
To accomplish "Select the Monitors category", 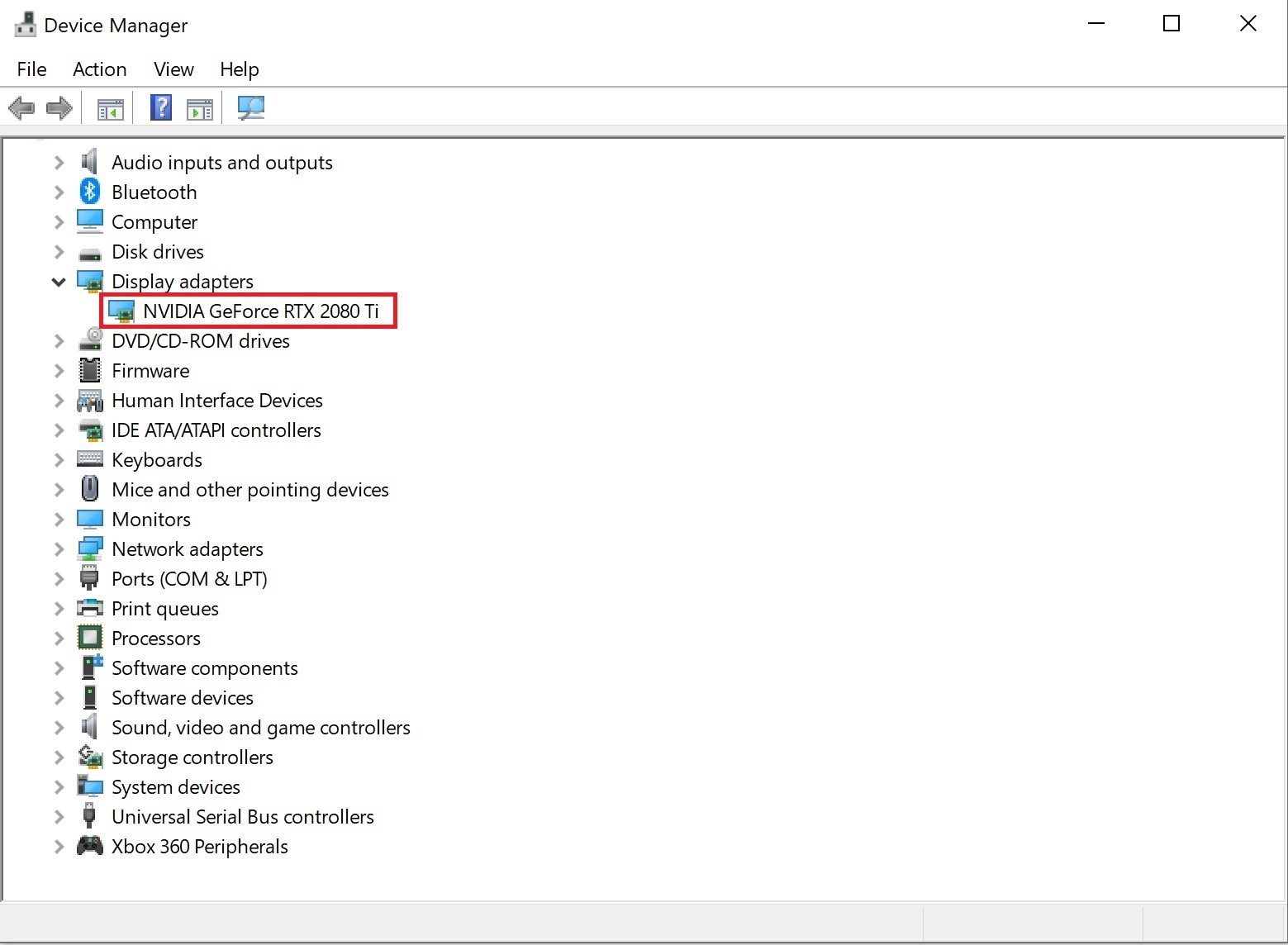I will pos(151,519).
